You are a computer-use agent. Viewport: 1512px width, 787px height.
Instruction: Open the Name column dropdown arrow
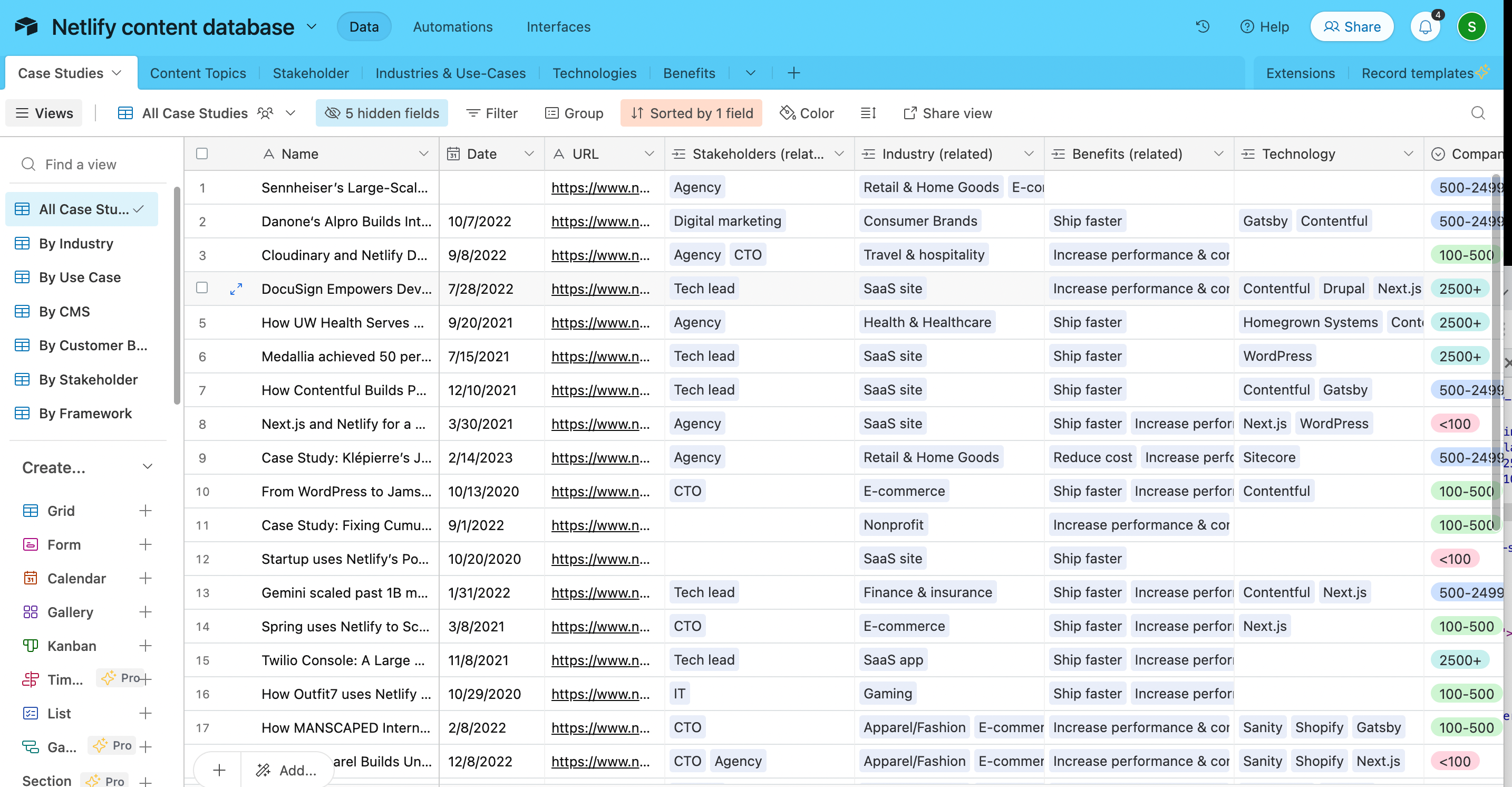tap(423, 153)
